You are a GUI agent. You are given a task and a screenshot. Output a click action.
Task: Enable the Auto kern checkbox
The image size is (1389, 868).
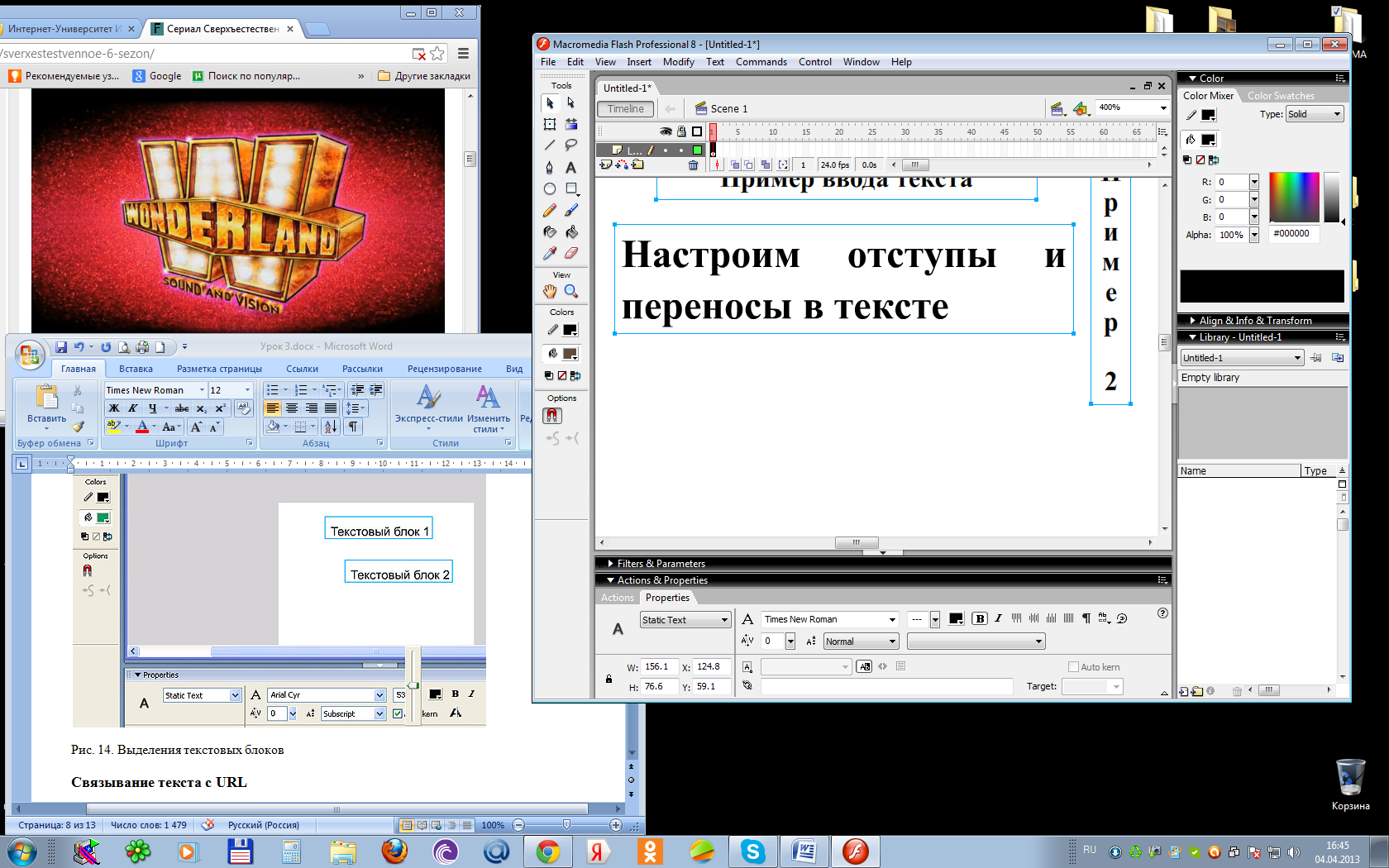(1073, 667)
